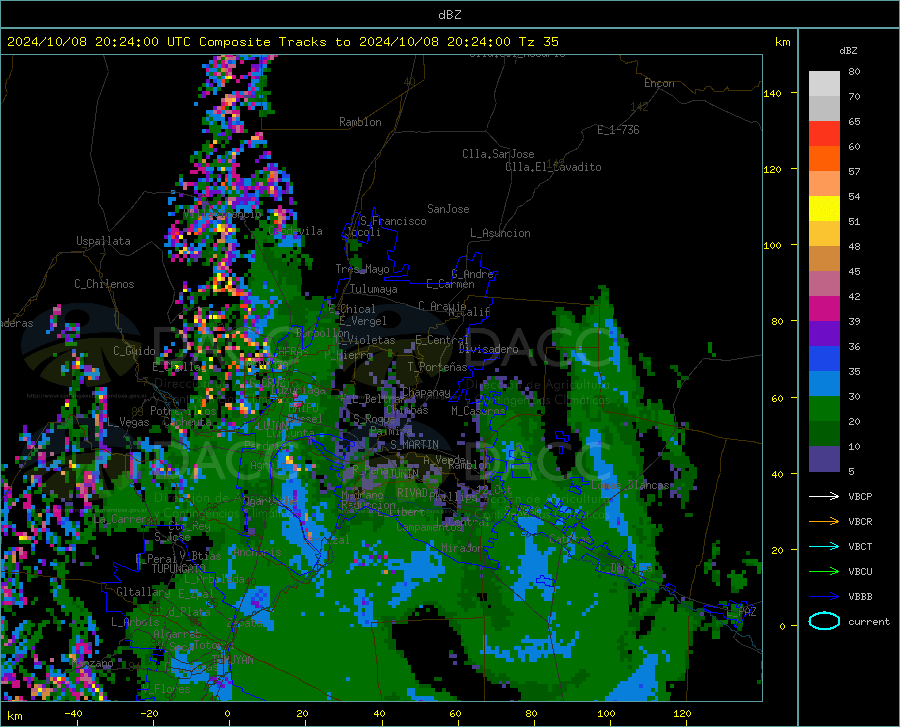This screenshot has height=727, width=900.
Task: Click the Tulumaya map label
Action: pos(374,289)
